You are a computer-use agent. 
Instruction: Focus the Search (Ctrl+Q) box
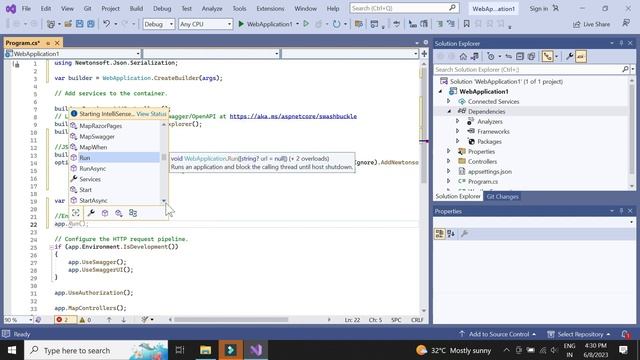pos(404,8)
